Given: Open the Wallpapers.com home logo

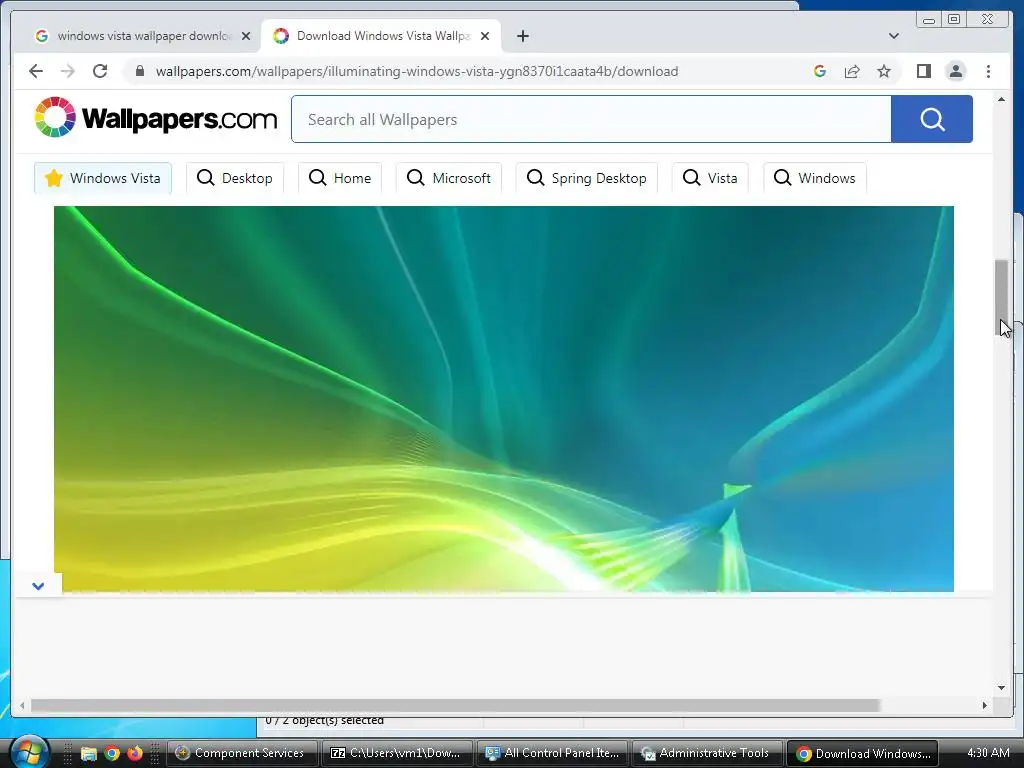Looking at the screenshot, I should (155, 118).
